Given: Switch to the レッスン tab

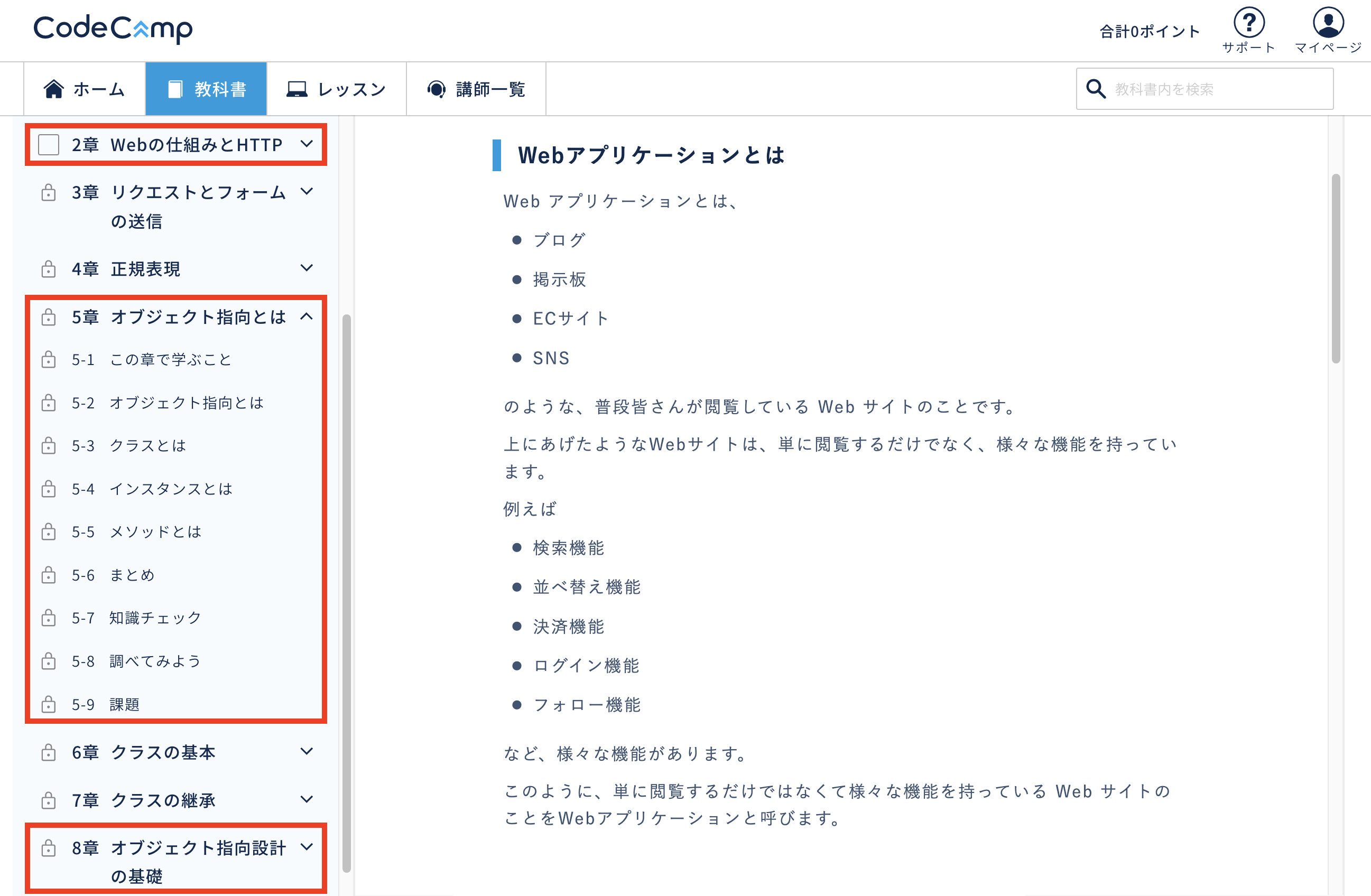Looking at the screenshot, I should point(337,89).
